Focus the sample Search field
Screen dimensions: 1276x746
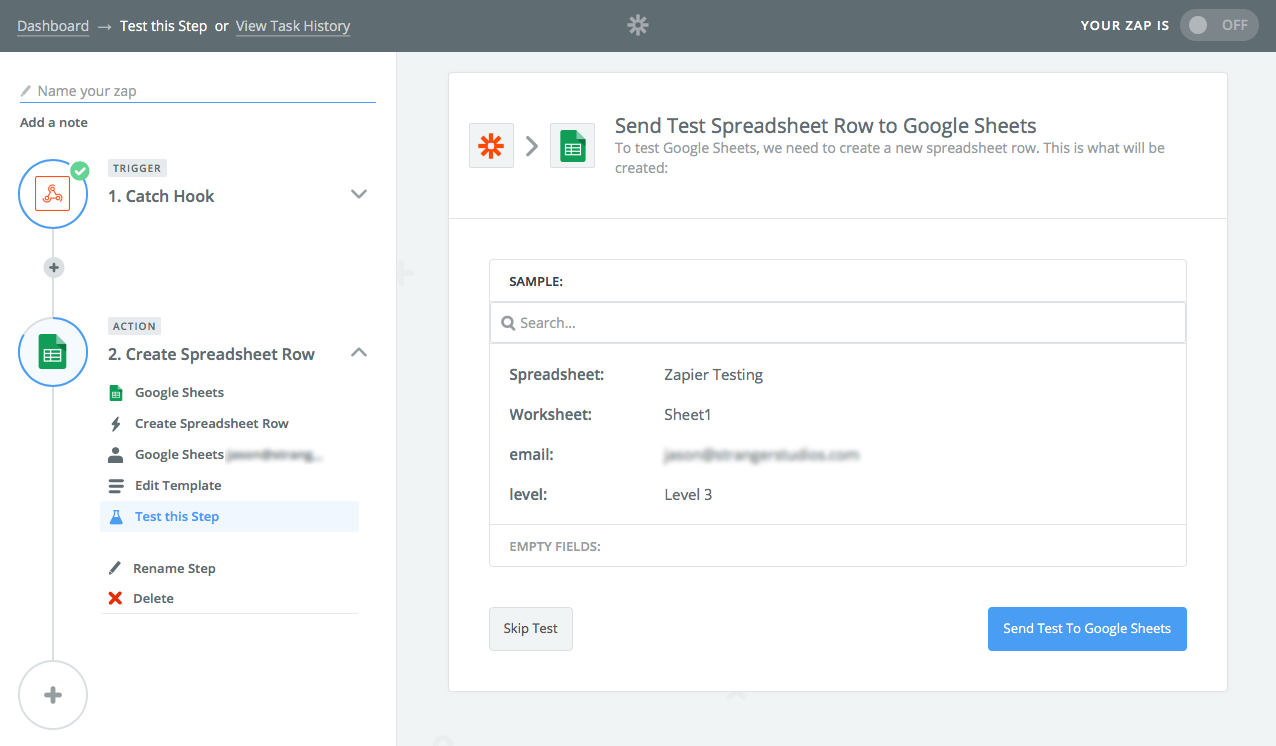coord(838,323)
